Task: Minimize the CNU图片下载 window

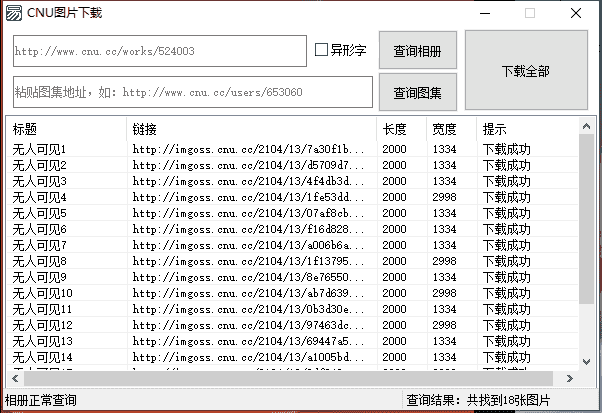Action: tap(483, 13)
